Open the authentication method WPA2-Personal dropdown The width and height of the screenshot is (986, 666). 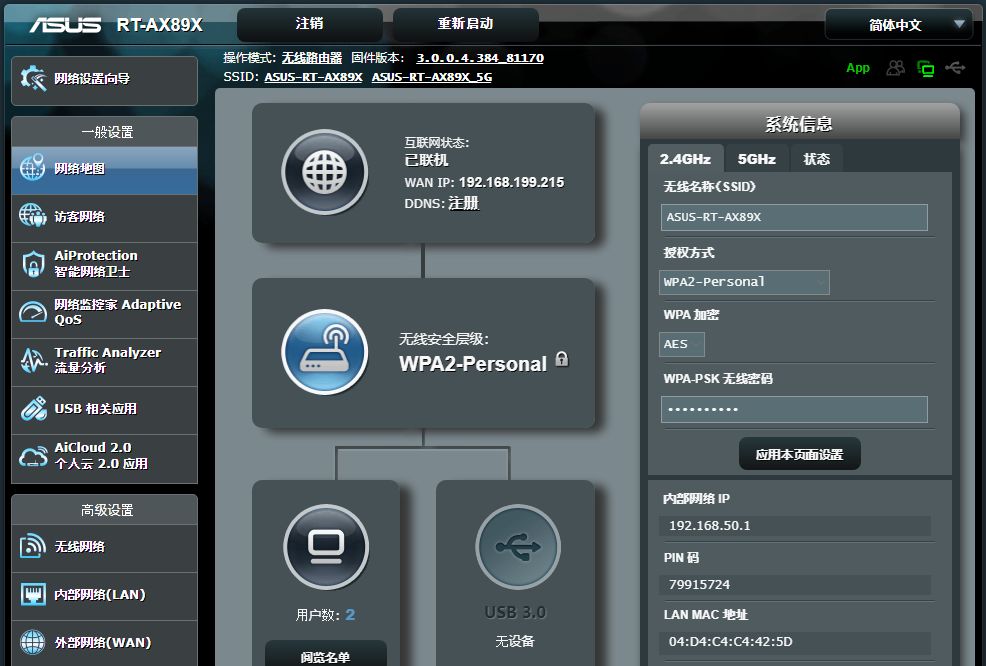(745, 282)
